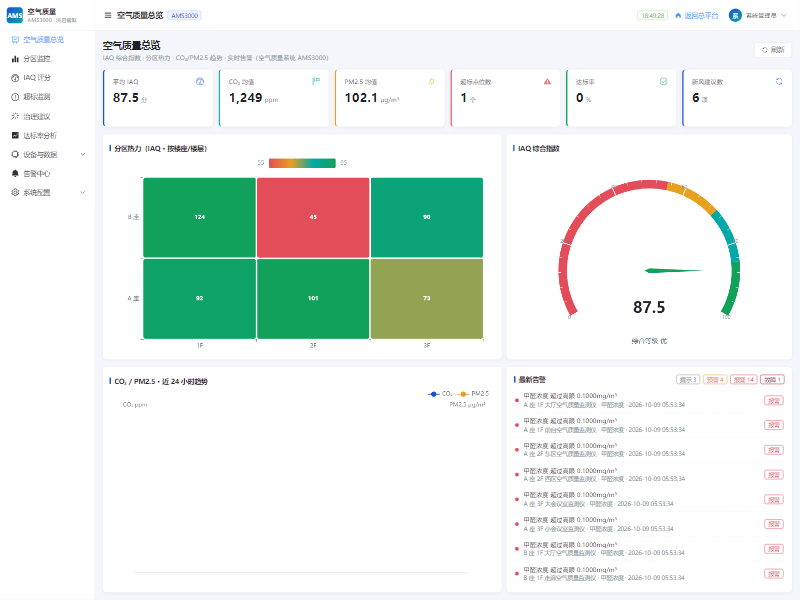Click the gauge icon on 平均 IAQ card
Viewport: 800px width, 600px height.
pos(200,82)
